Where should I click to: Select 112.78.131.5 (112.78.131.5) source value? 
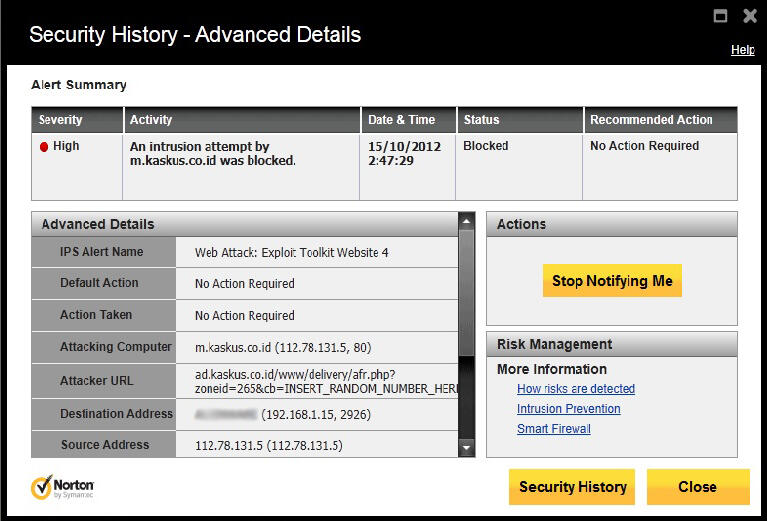269,446
